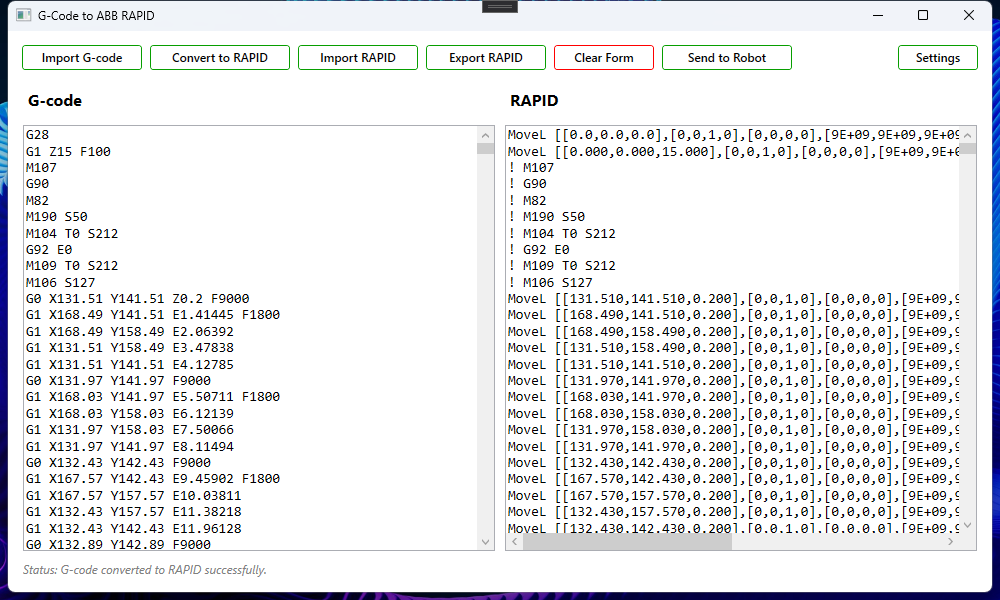Click the "! G92 E0" comment in RAPID
The width and height of the screenshot is (1000, 600).
[546, 250]
